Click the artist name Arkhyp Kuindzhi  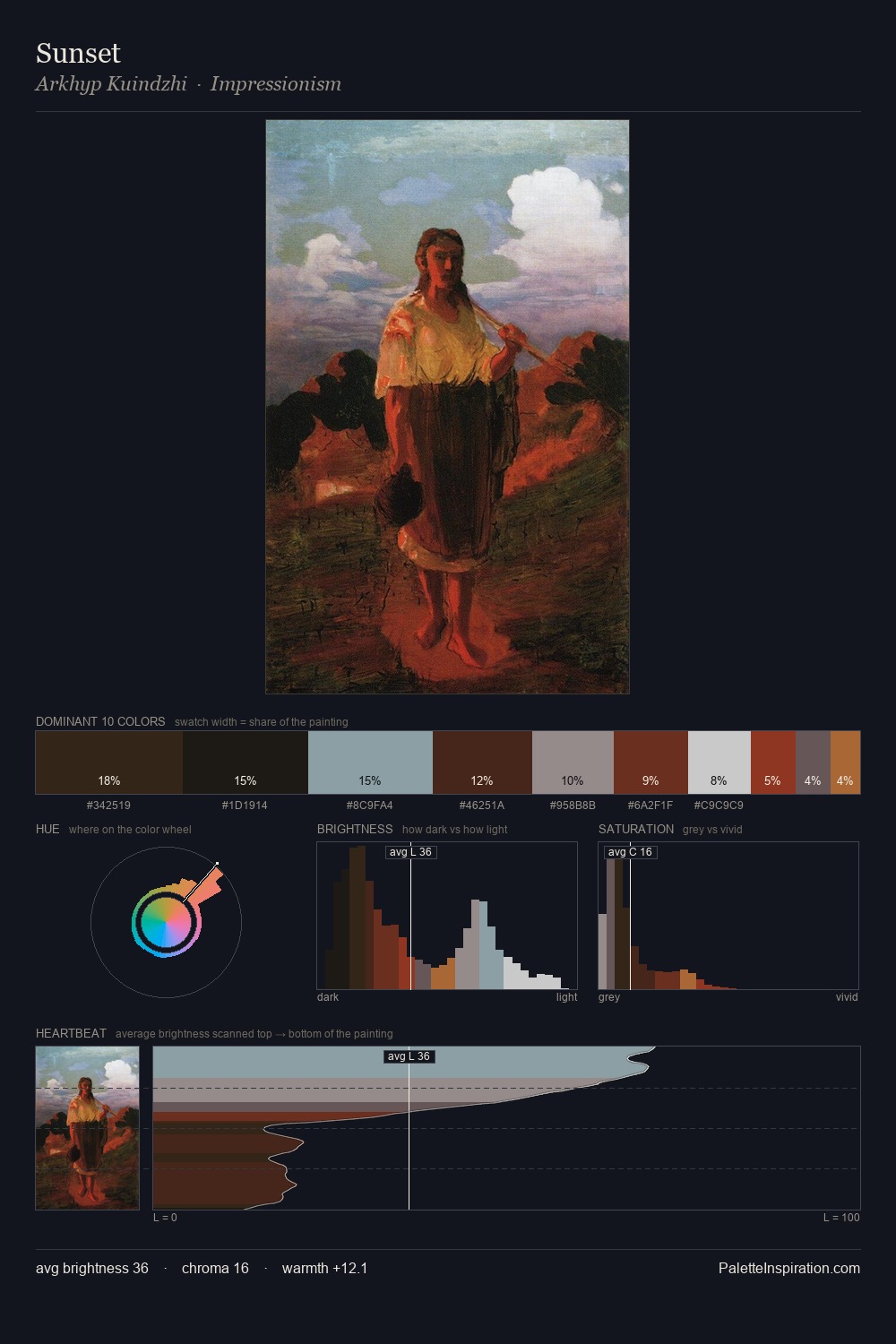(111, 84)
